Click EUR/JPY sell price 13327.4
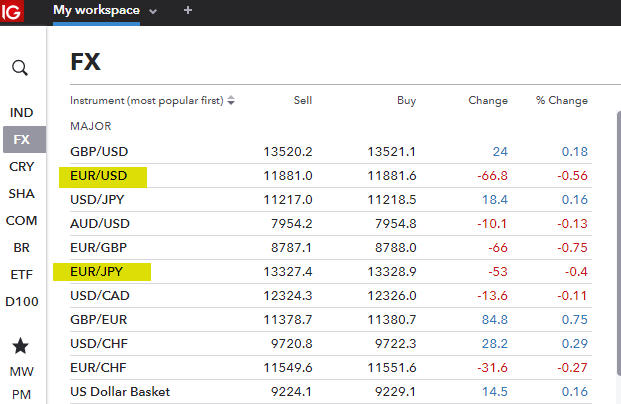The image size is (621, 404). click(288, 272)
